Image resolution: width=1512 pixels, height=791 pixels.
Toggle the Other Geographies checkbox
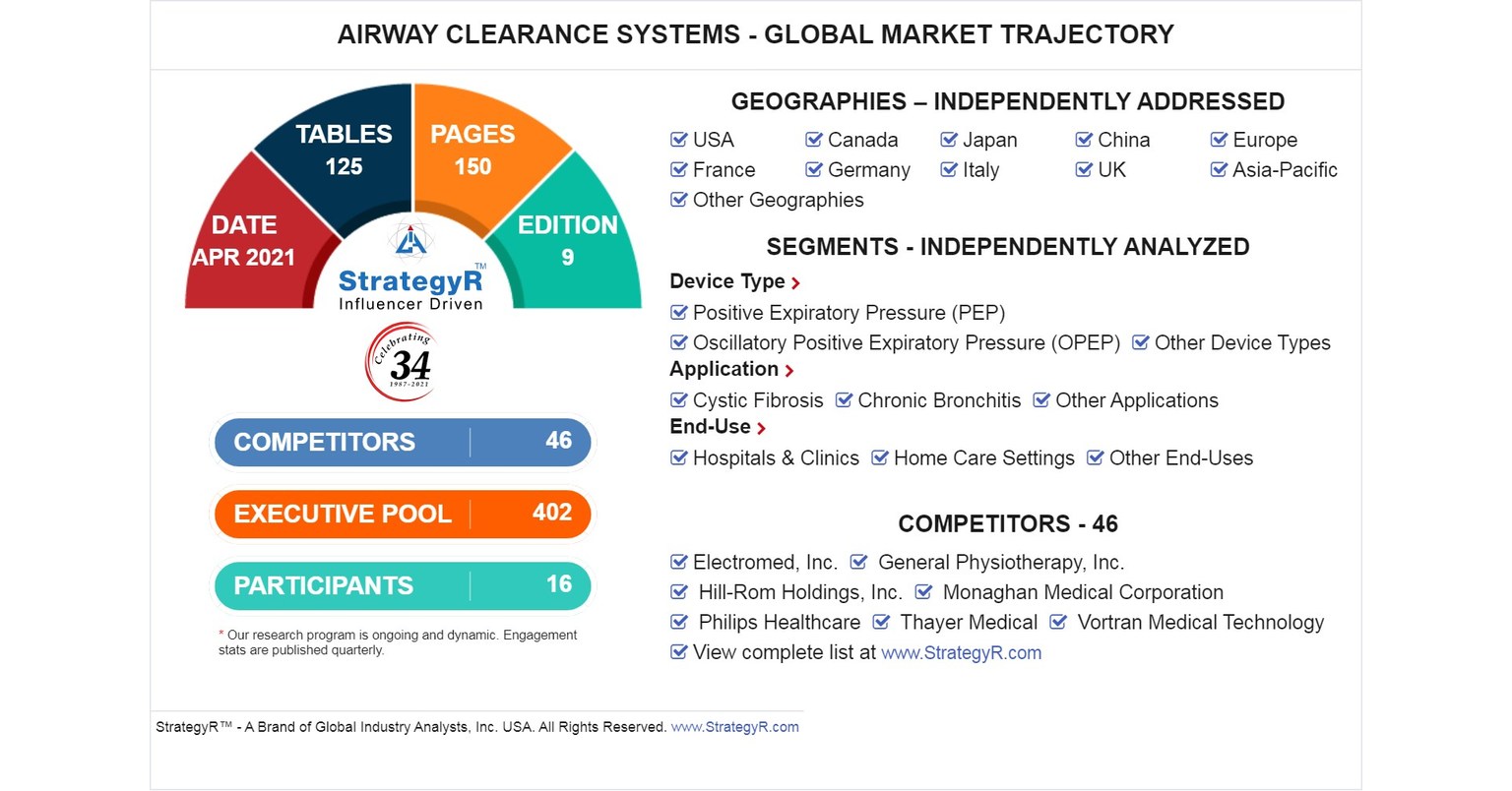click(678, 200)
